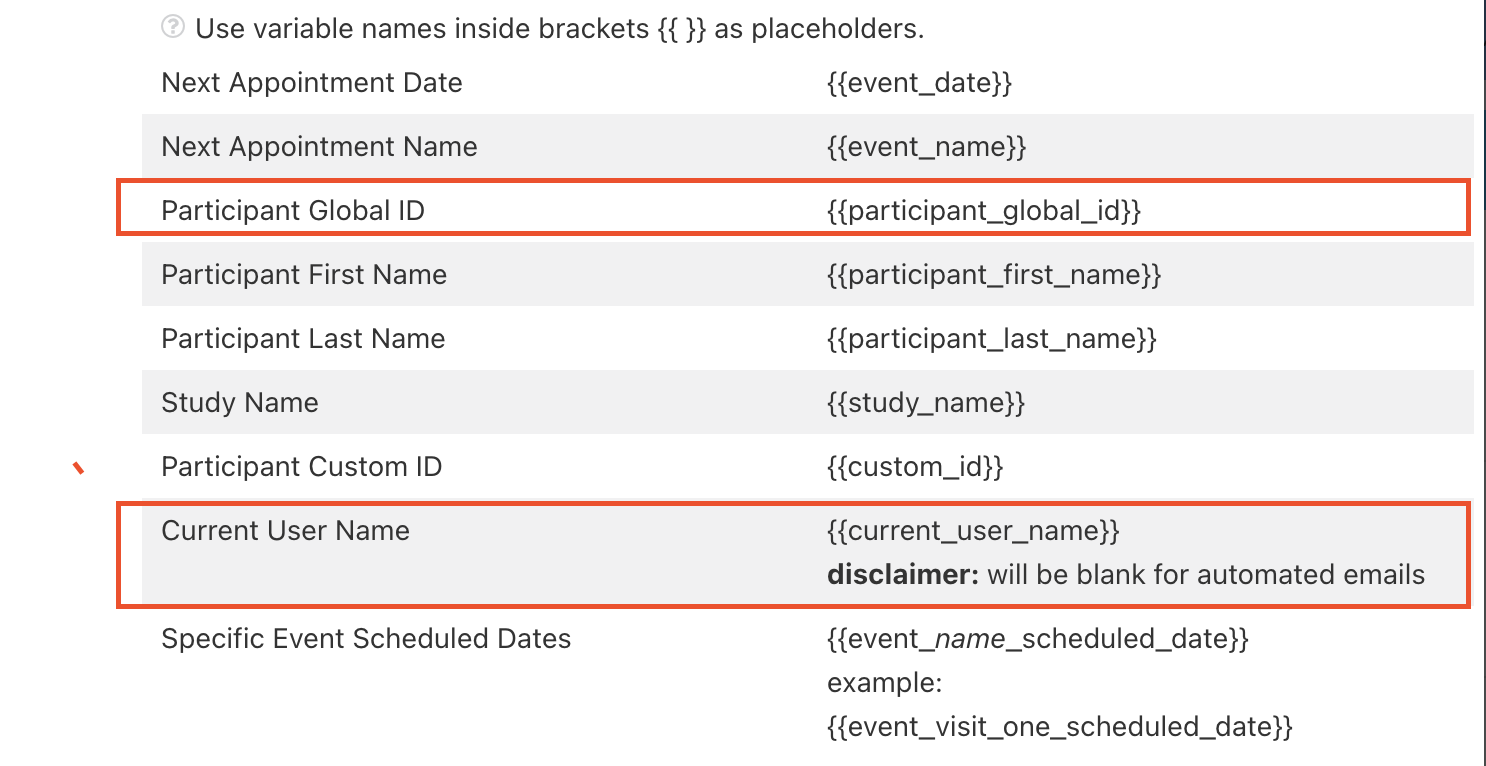Click the {{participant_last_name}} placeholder
The width and height of the screenshot is (1486, 766).
coord(991,339)
